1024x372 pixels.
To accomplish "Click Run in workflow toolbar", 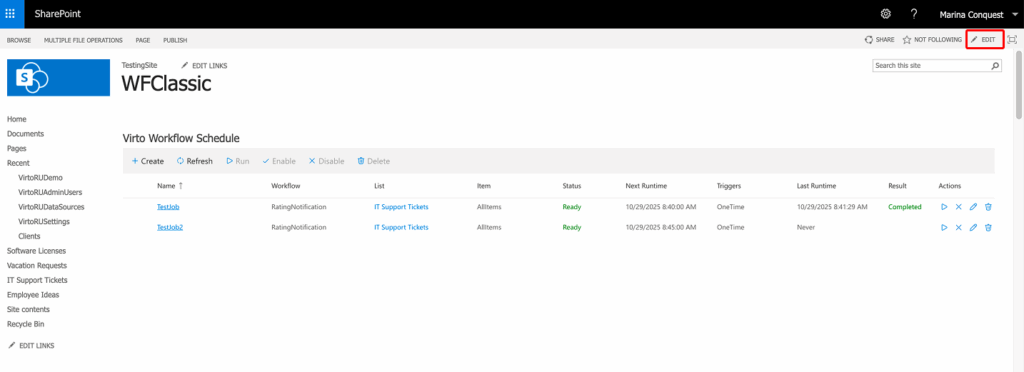I will point(238,161).
